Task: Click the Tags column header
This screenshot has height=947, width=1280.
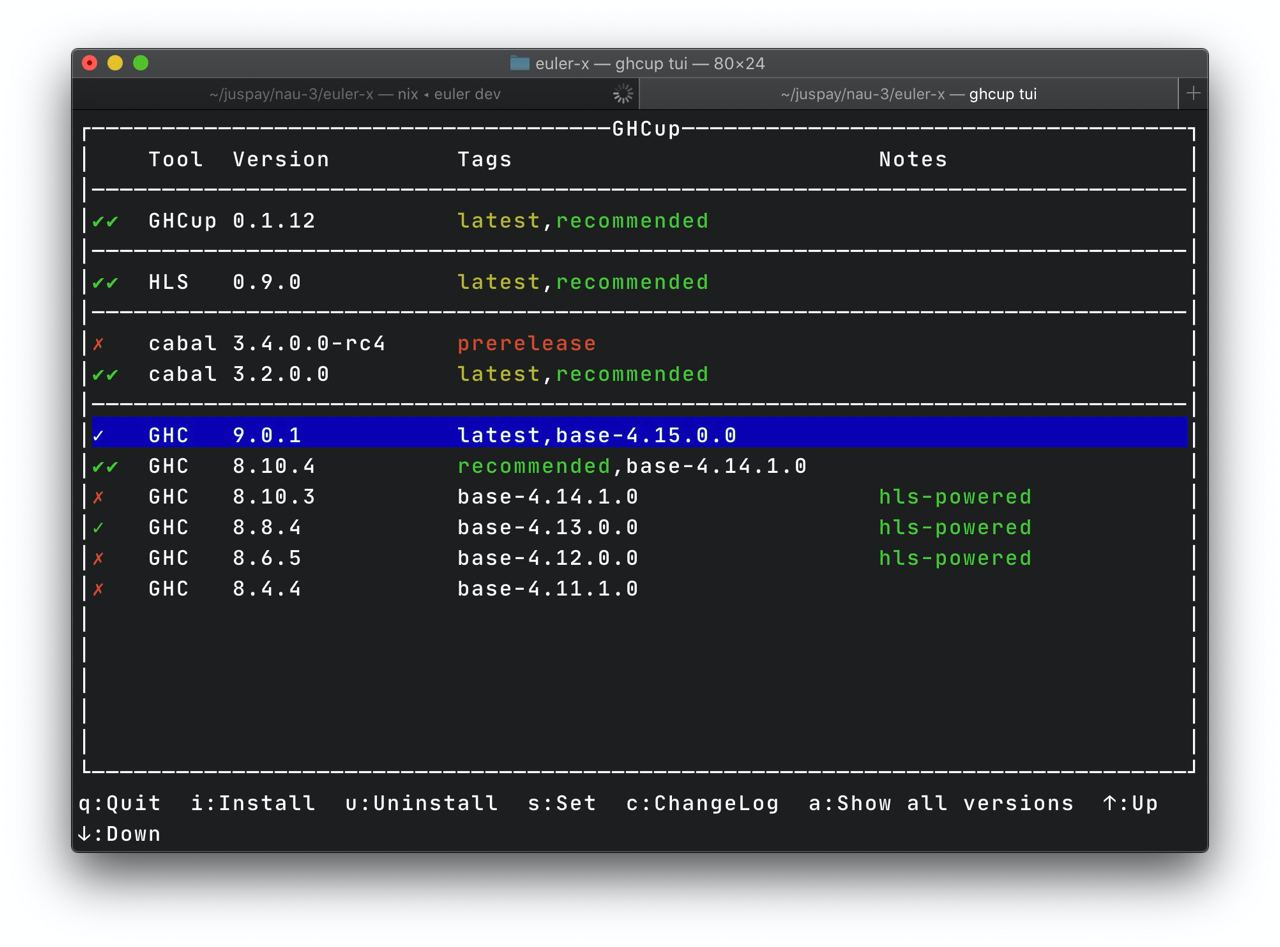Action: [485, 160]
